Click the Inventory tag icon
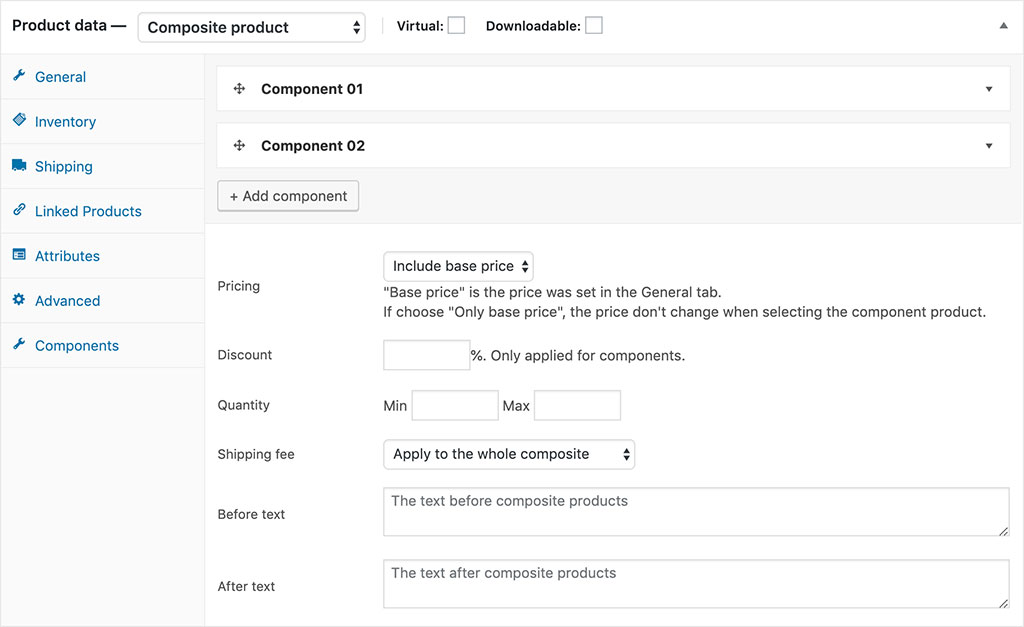1024x627 pixels. (19, 121)
